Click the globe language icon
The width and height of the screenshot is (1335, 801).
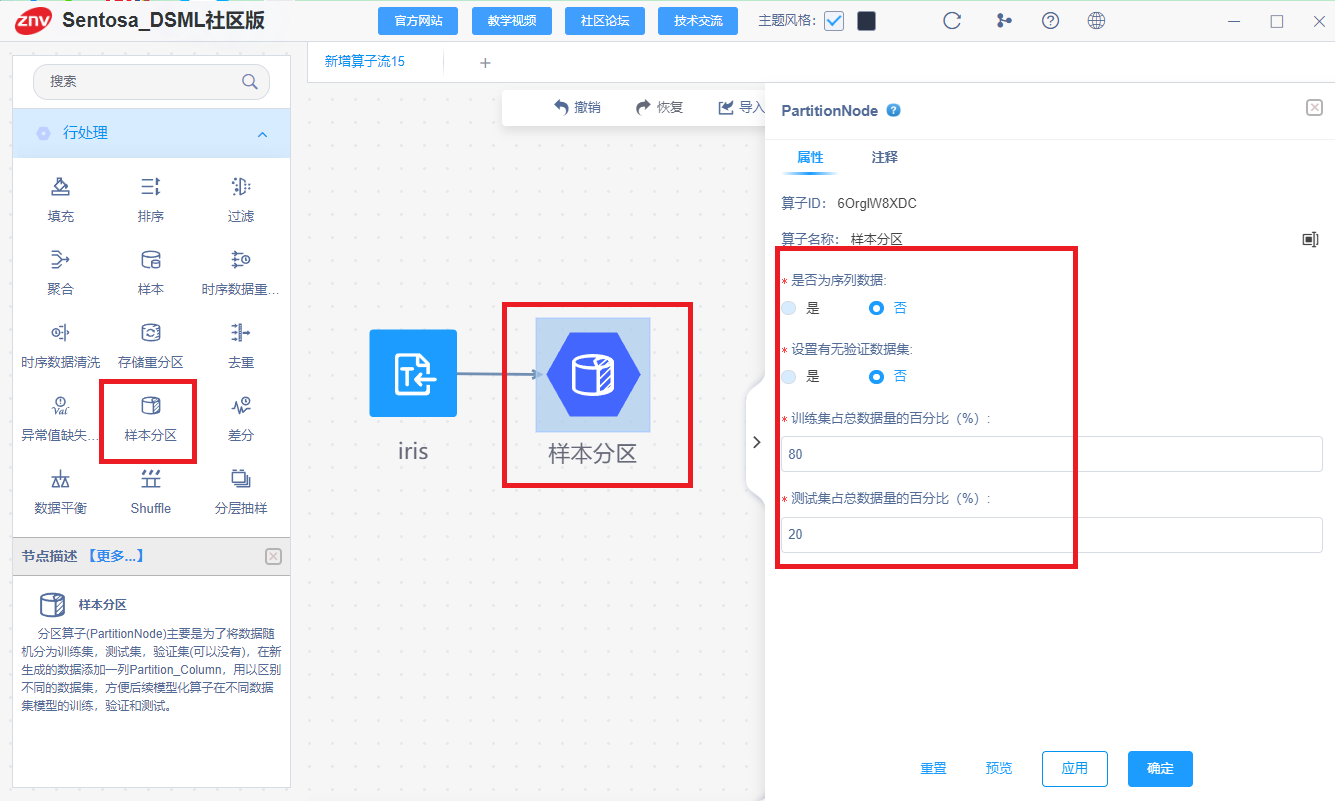tap(1096, 21)
